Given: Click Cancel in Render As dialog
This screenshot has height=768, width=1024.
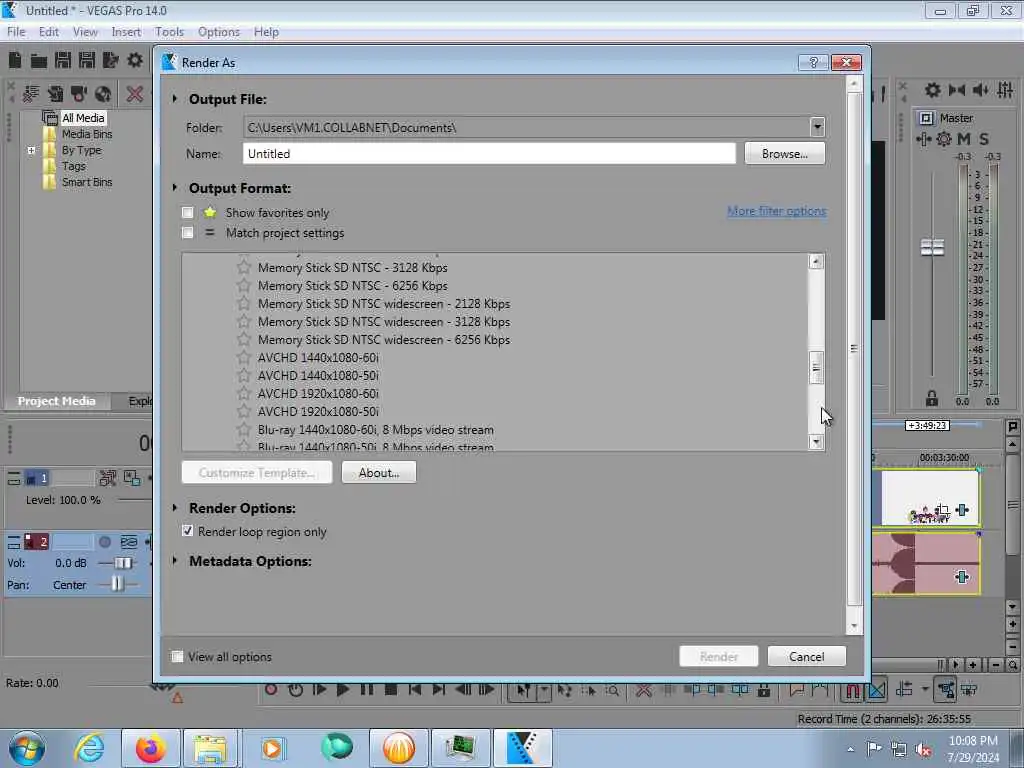Looking at the screenshot, I should 807,656.
